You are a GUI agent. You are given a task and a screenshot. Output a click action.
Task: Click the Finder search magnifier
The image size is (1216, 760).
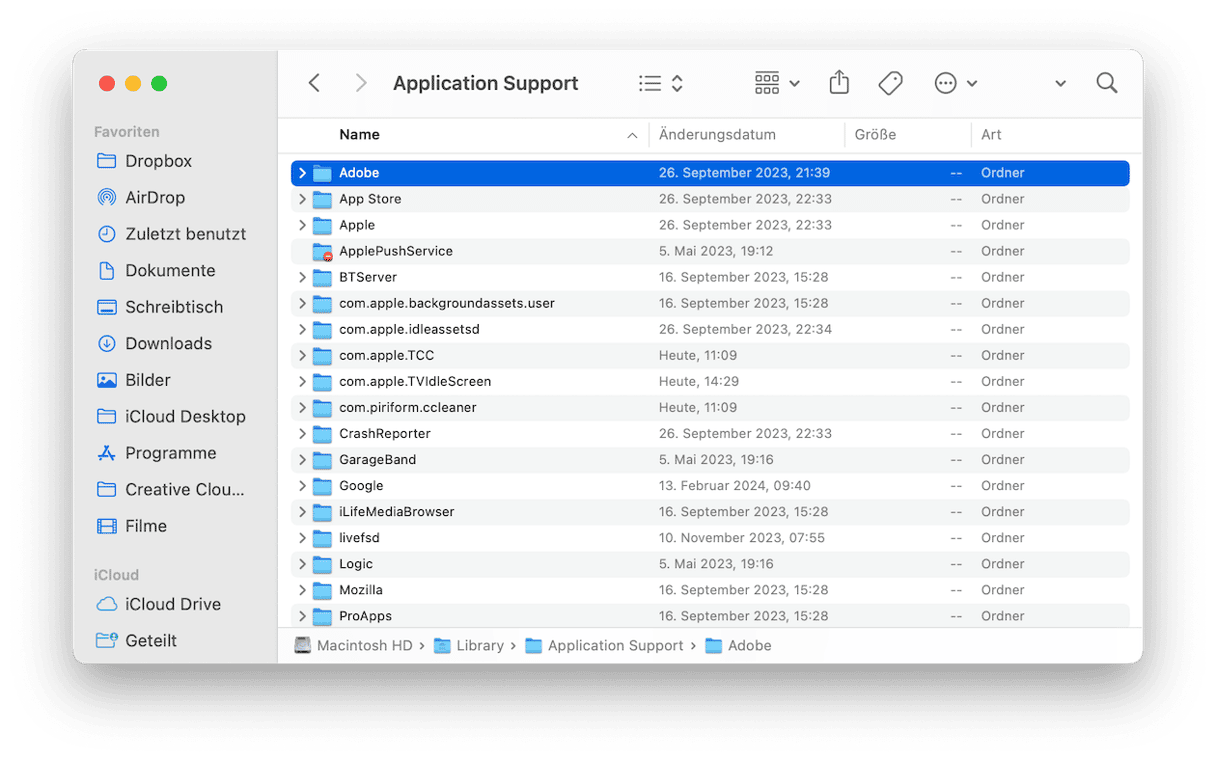1107,83
